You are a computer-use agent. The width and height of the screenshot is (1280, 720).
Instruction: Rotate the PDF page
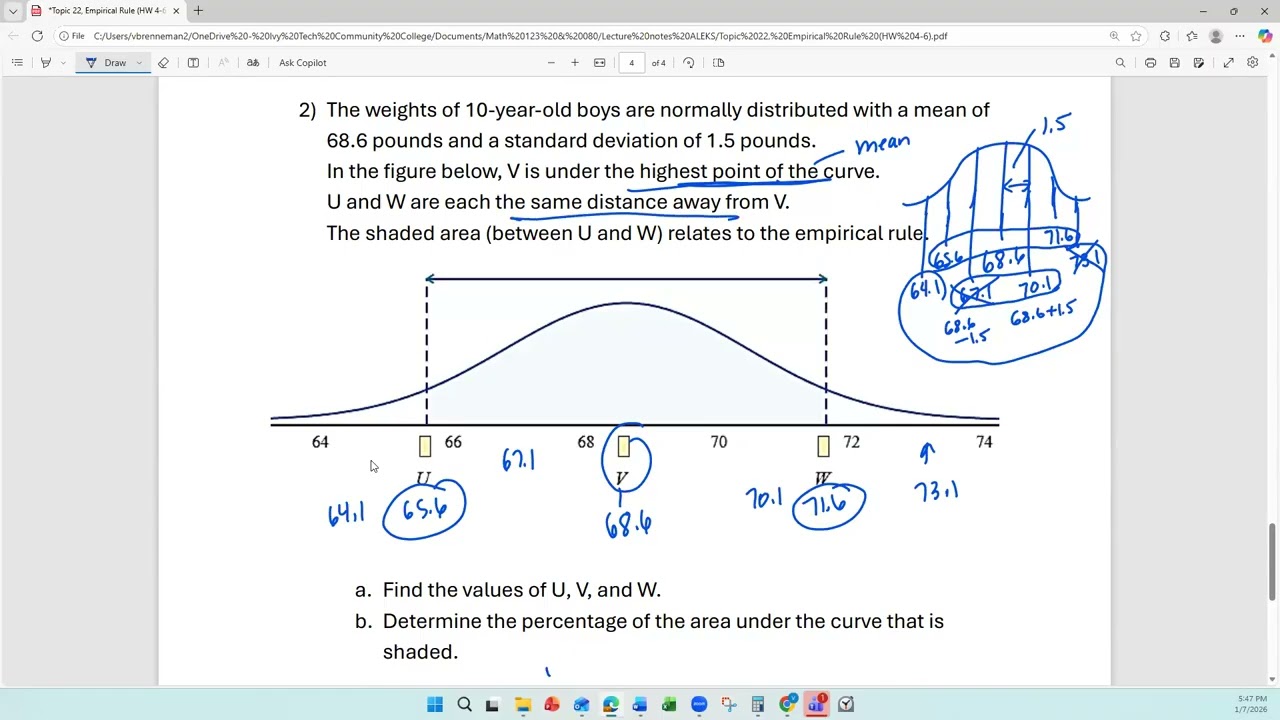[x=688, y=62]
